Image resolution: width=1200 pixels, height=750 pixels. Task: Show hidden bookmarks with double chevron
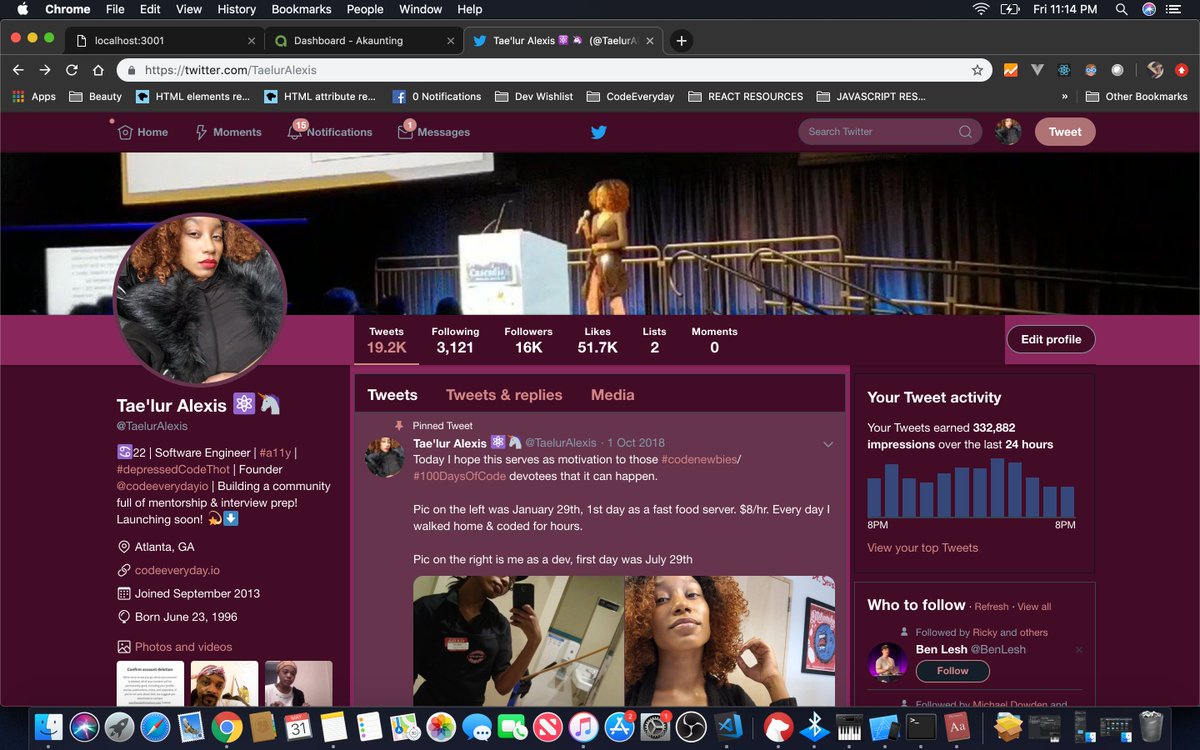pyautogui.click(x=1064, y=97)
